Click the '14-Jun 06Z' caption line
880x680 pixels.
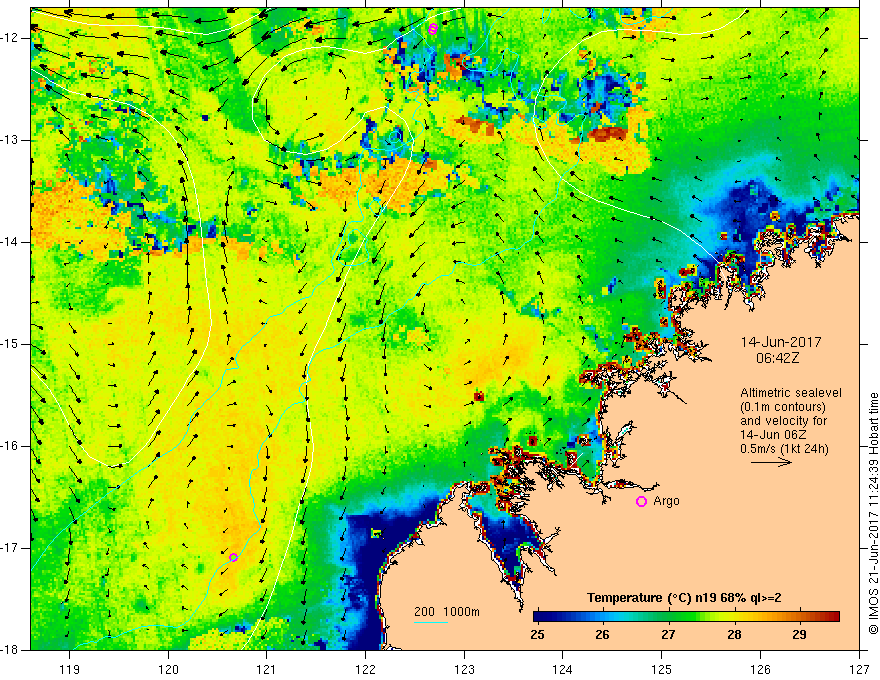(776, 435)
